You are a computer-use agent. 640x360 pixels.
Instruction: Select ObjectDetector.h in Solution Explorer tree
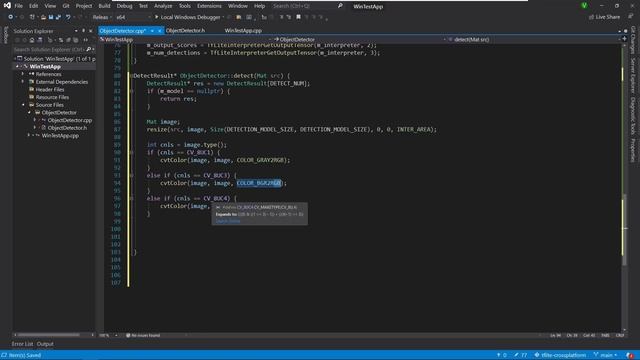[x=67, y=128]
